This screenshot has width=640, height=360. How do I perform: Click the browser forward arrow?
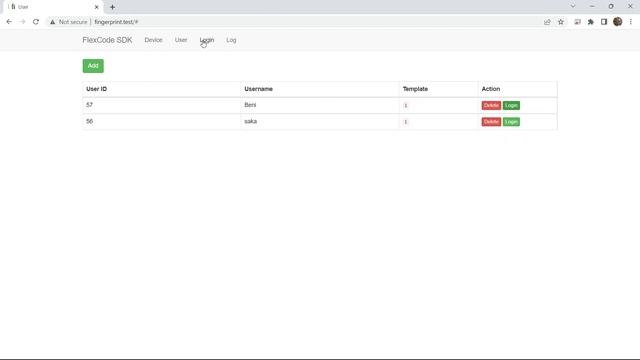(22, 22)
